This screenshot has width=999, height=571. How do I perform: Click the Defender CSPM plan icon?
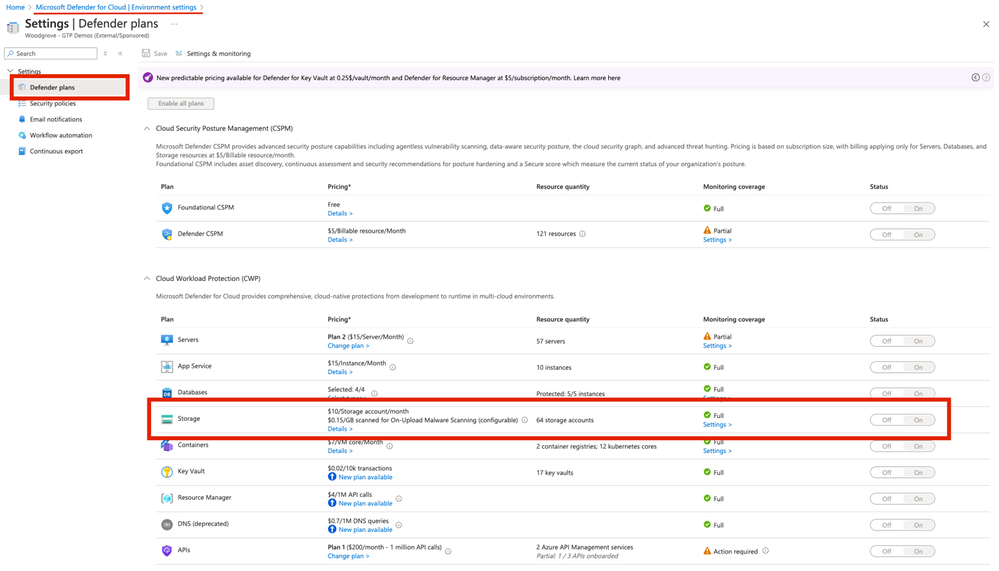167,234
